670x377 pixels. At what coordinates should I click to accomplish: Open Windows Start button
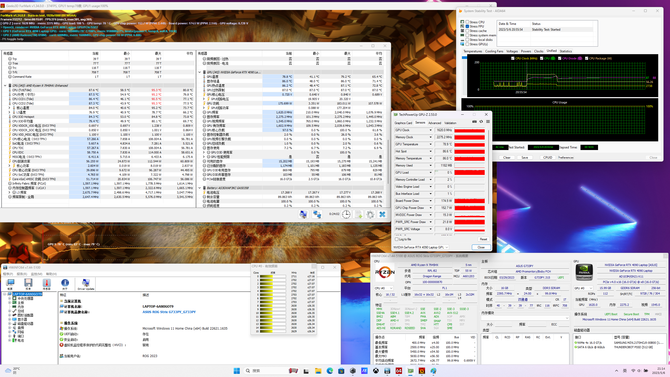coord(236,371)
